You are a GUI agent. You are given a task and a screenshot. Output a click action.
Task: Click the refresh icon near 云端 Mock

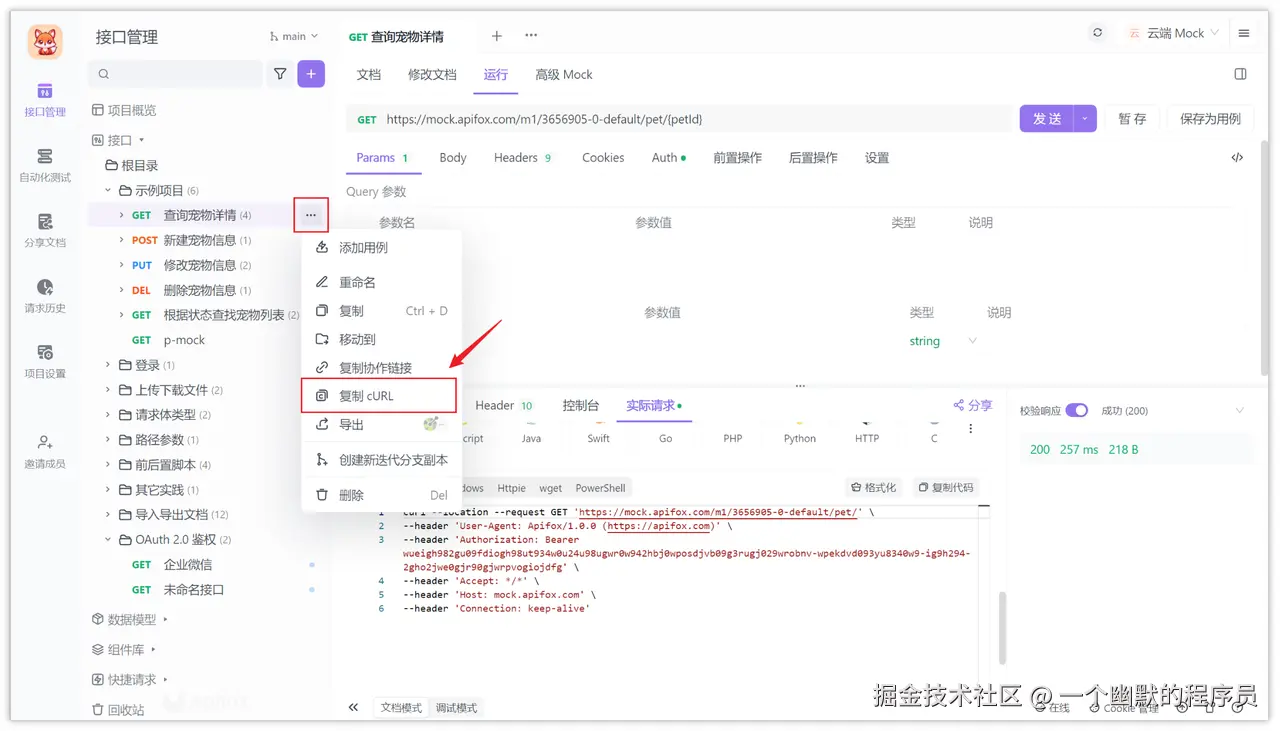1097,33
